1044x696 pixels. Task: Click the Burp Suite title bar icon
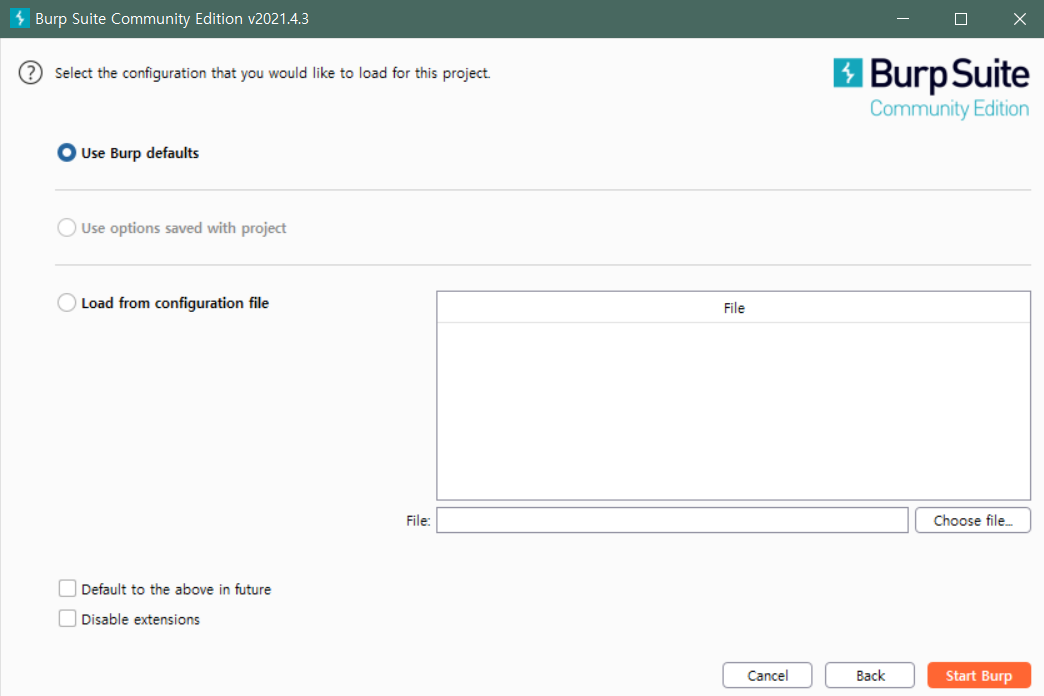19,18
